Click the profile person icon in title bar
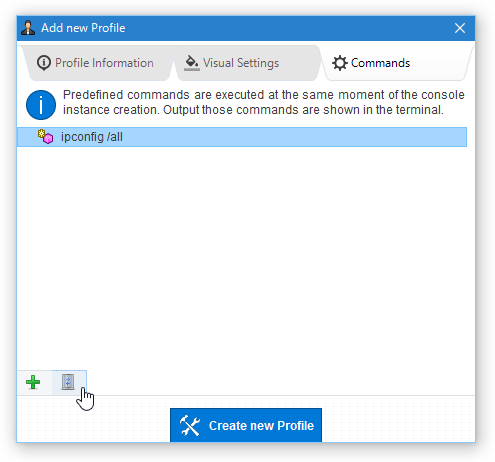495x462 pixels. tap(28, 28)
